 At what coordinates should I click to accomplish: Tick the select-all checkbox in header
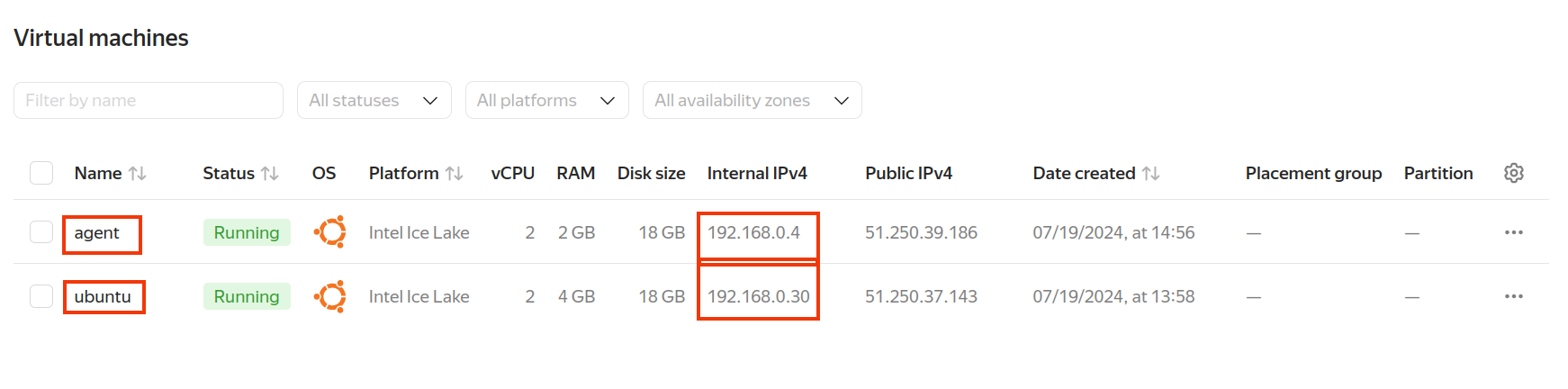41,173
